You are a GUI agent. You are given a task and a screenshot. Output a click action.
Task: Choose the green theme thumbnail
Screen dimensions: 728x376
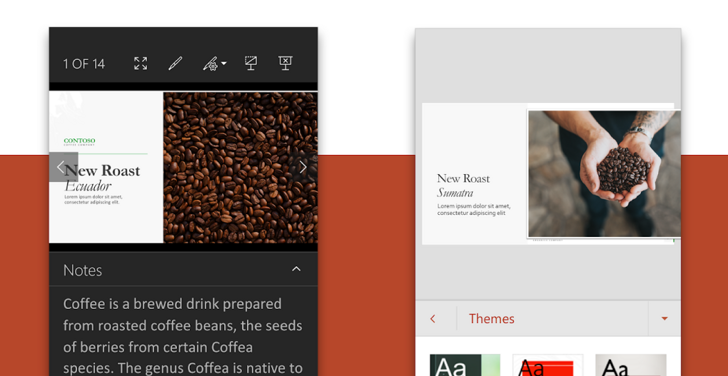465,365
